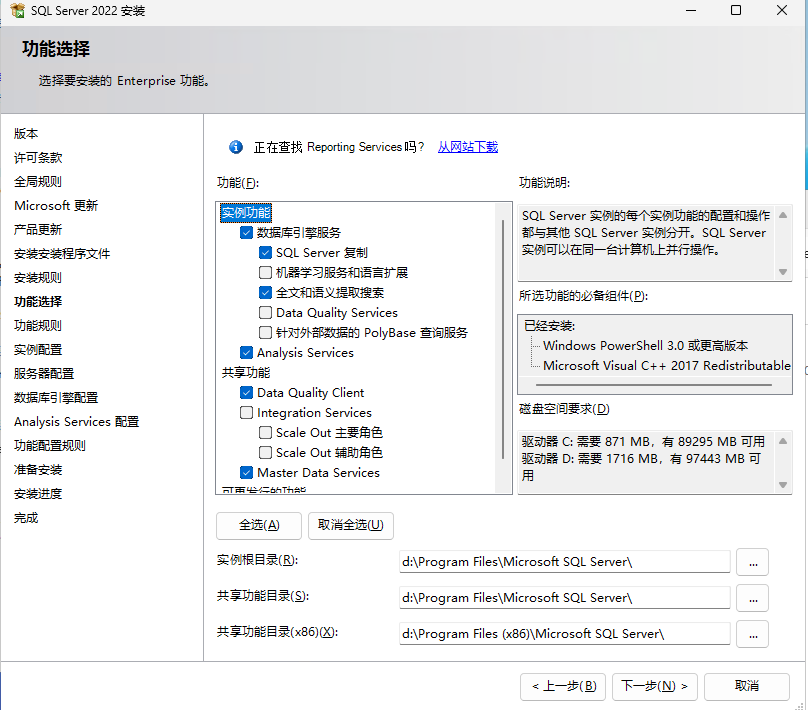
Task: Select bold 功能选择 step in sidebar
Action: (x=38, y=301)
